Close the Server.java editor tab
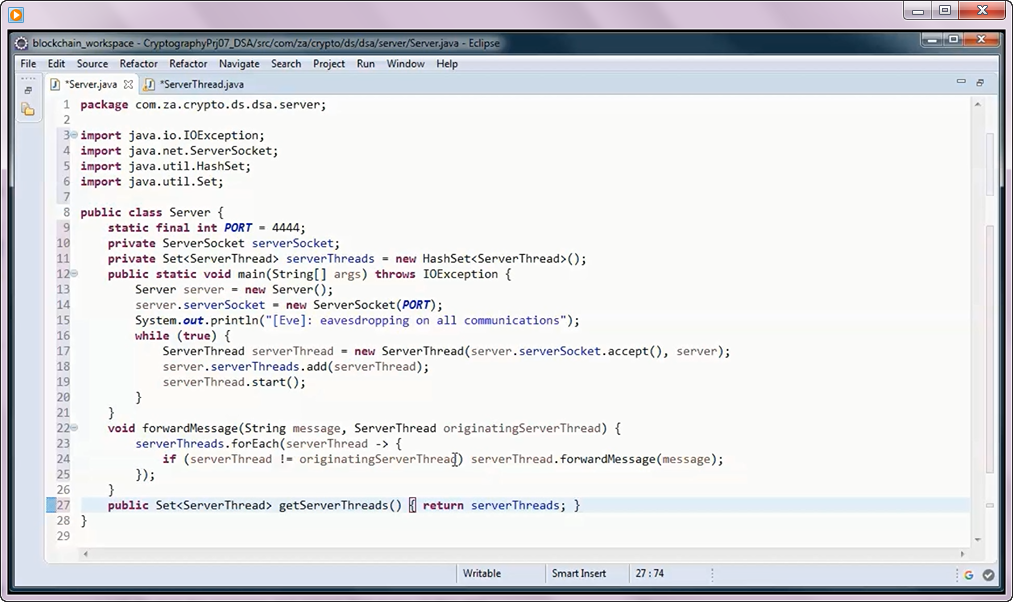Viewport: 1013px width, 602px height. click(x=129, y=85)
